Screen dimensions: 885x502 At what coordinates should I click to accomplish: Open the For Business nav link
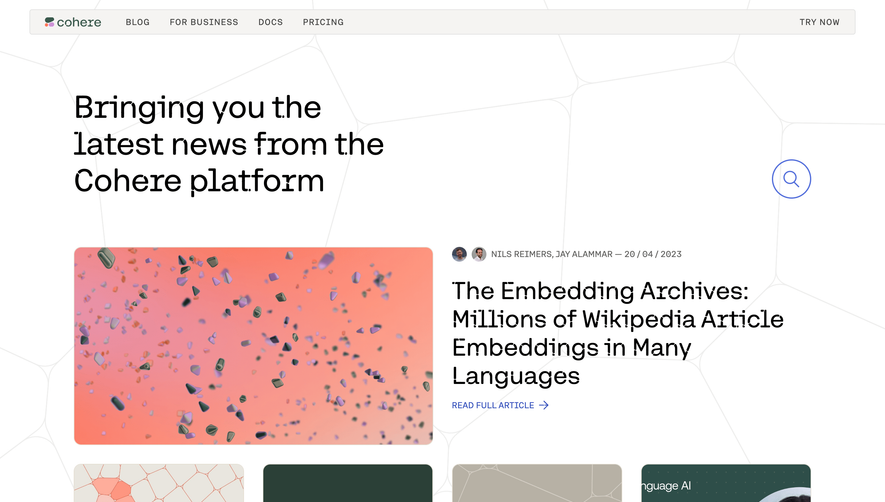click(204, 22)
